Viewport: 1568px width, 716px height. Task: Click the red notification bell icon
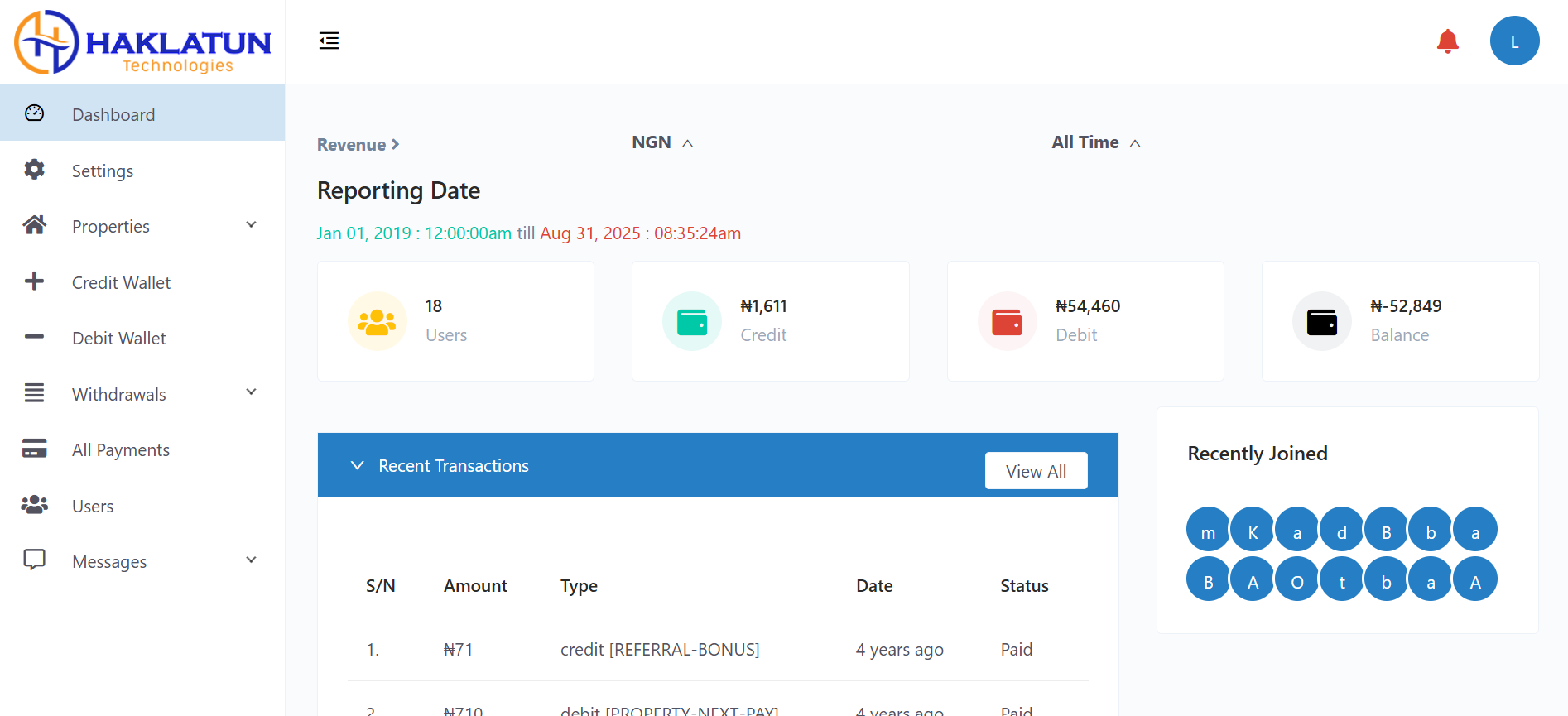click(1447, 41)
